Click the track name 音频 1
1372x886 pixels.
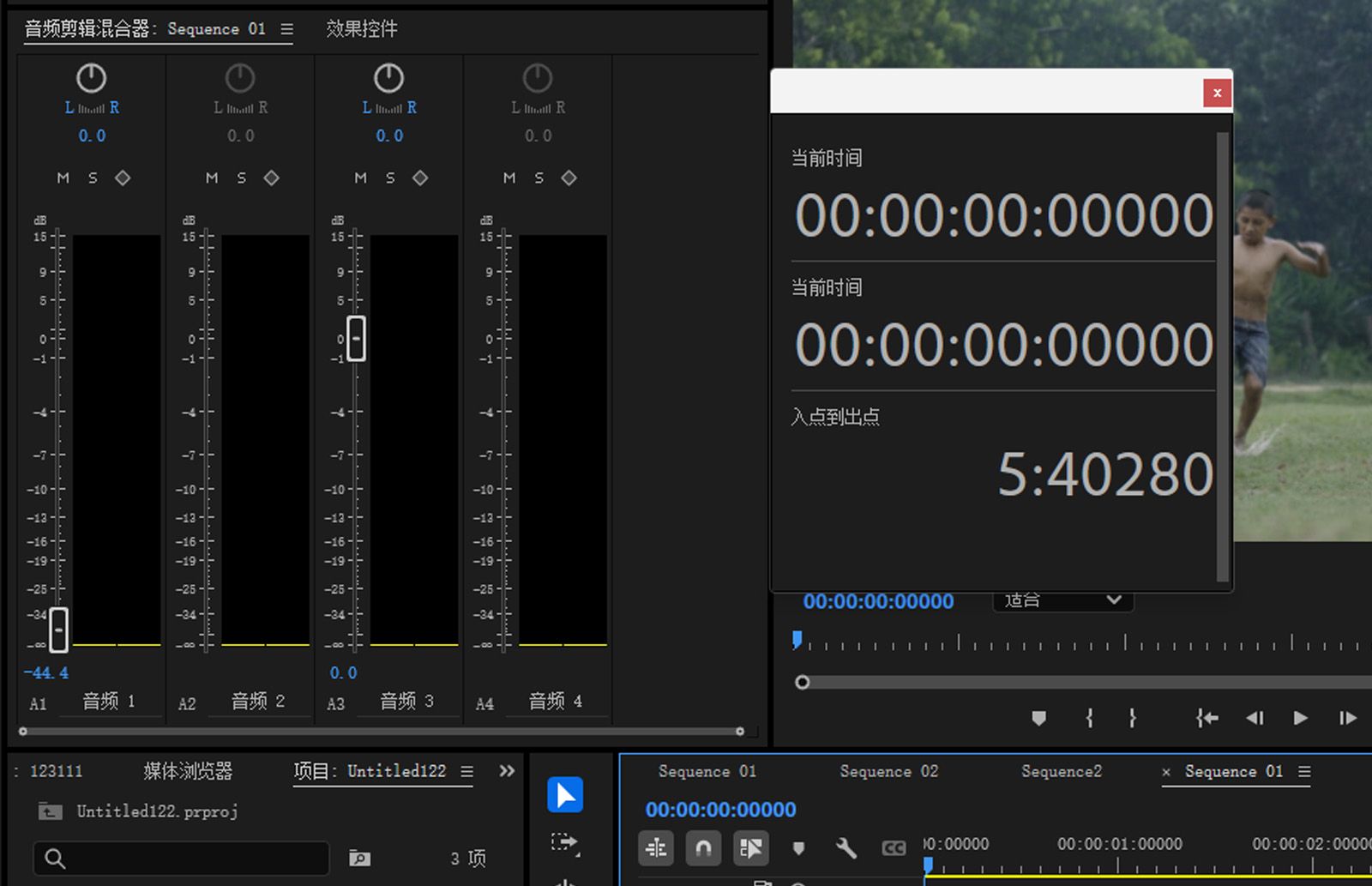click(x=109, y=702)
